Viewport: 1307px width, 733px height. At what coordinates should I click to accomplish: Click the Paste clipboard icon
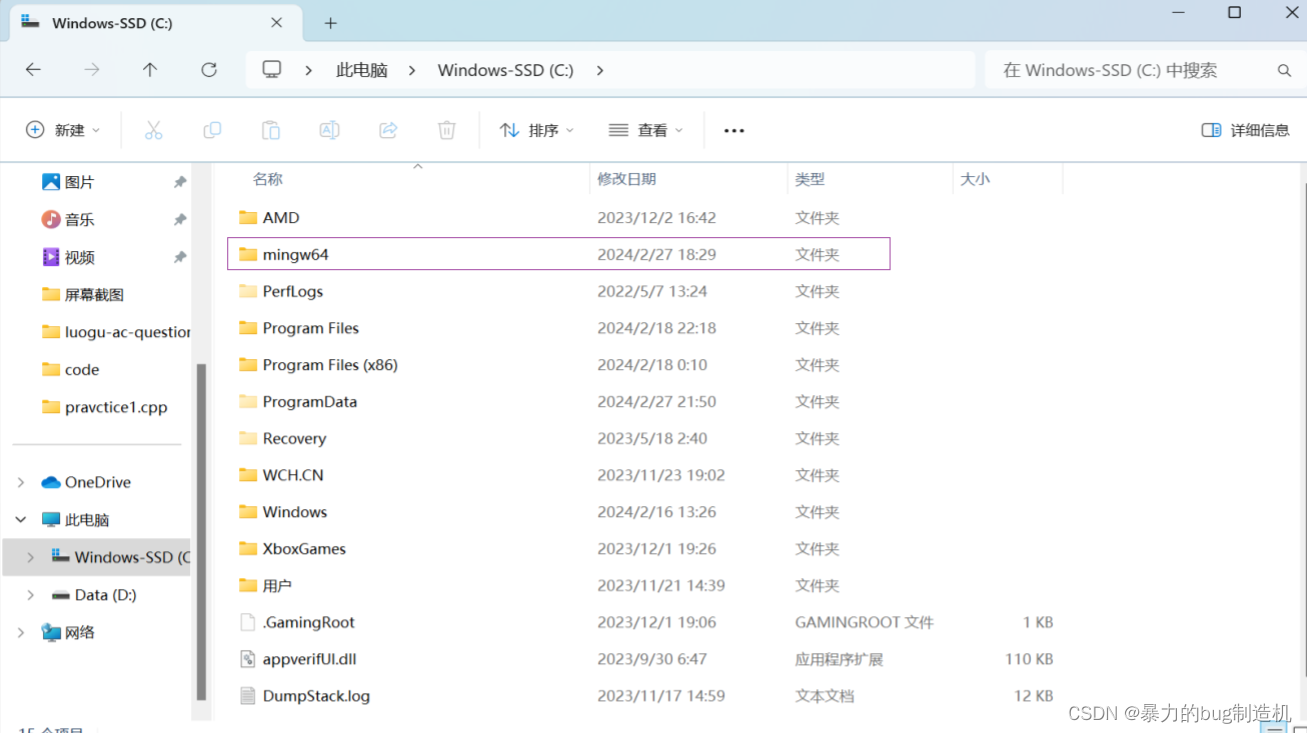[x=270, y=130]
